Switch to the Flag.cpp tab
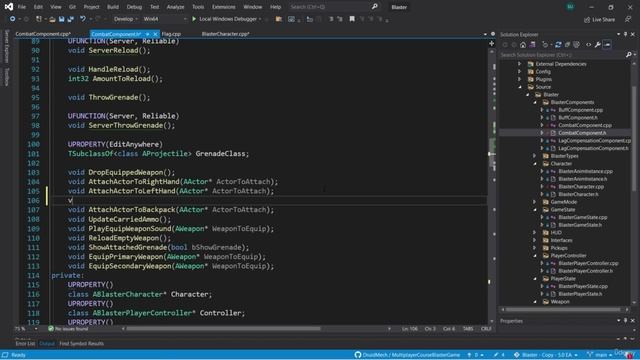Image resolution: width=640 pixels, height=360 pixels. click(171, 34)
